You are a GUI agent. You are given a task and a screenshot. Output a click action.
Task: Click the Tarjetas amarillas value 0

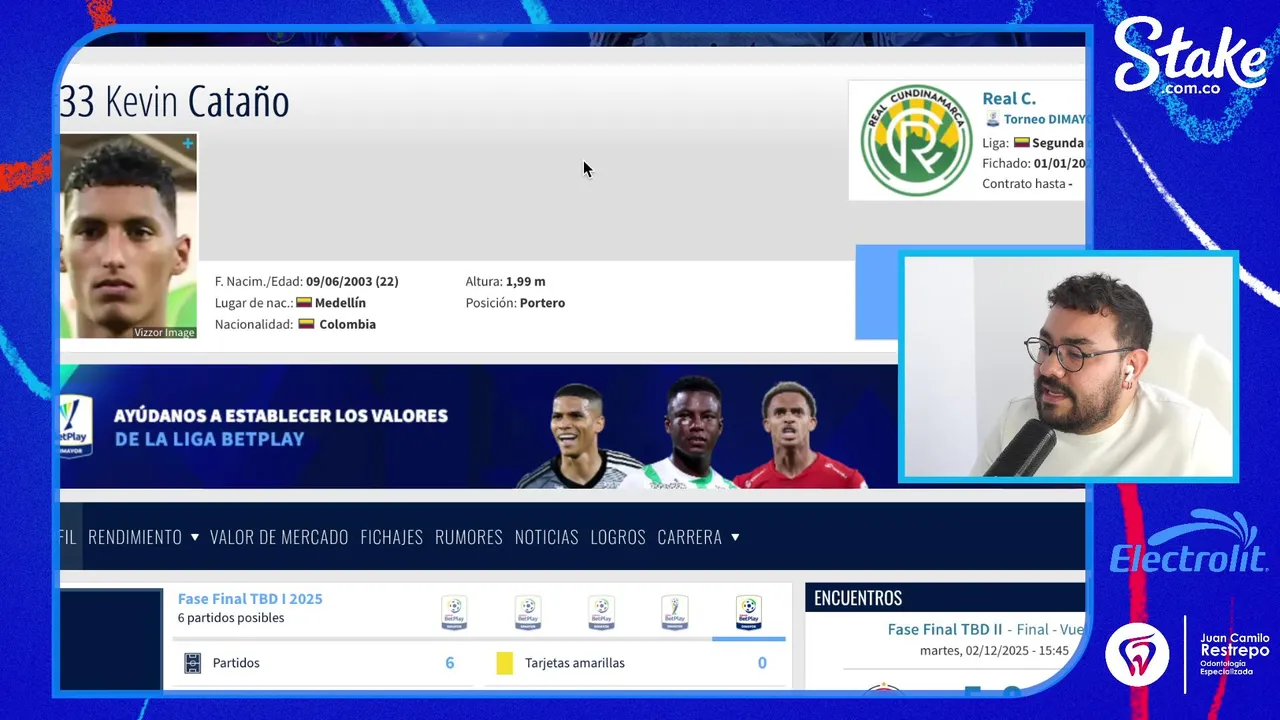click(762, 663)
